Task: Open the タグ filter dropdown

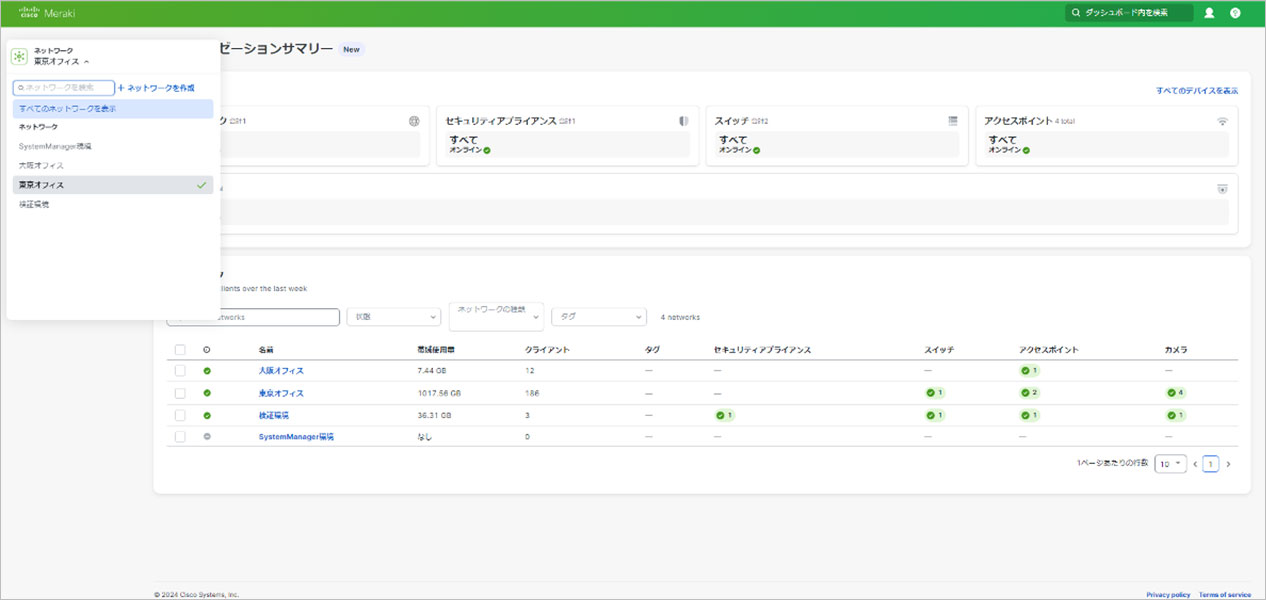Action: coord(599,317)
